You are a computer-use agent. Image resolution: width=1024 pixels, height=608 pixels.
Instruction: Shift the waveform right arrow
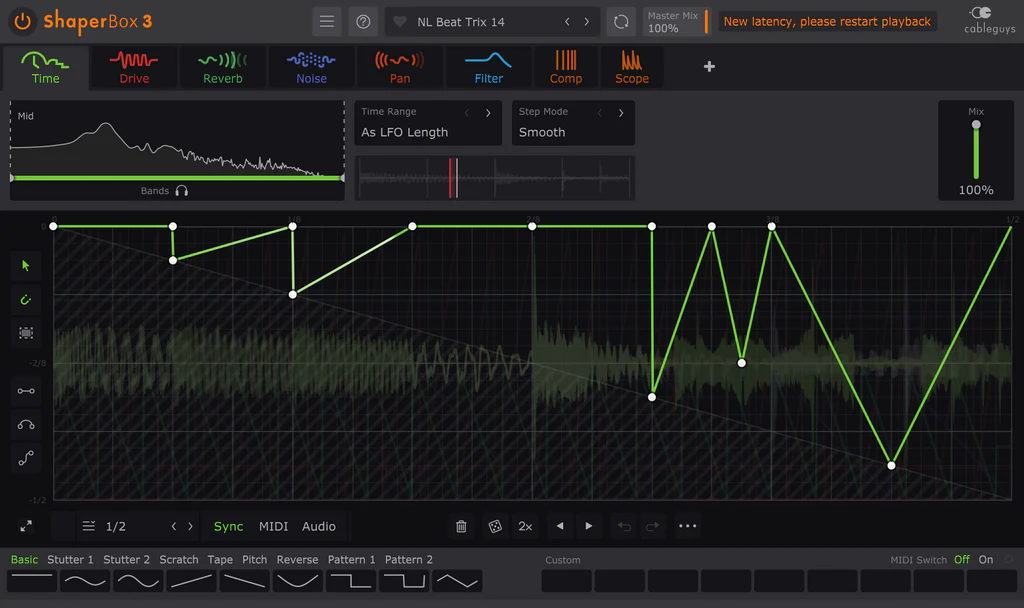(588, 526)
